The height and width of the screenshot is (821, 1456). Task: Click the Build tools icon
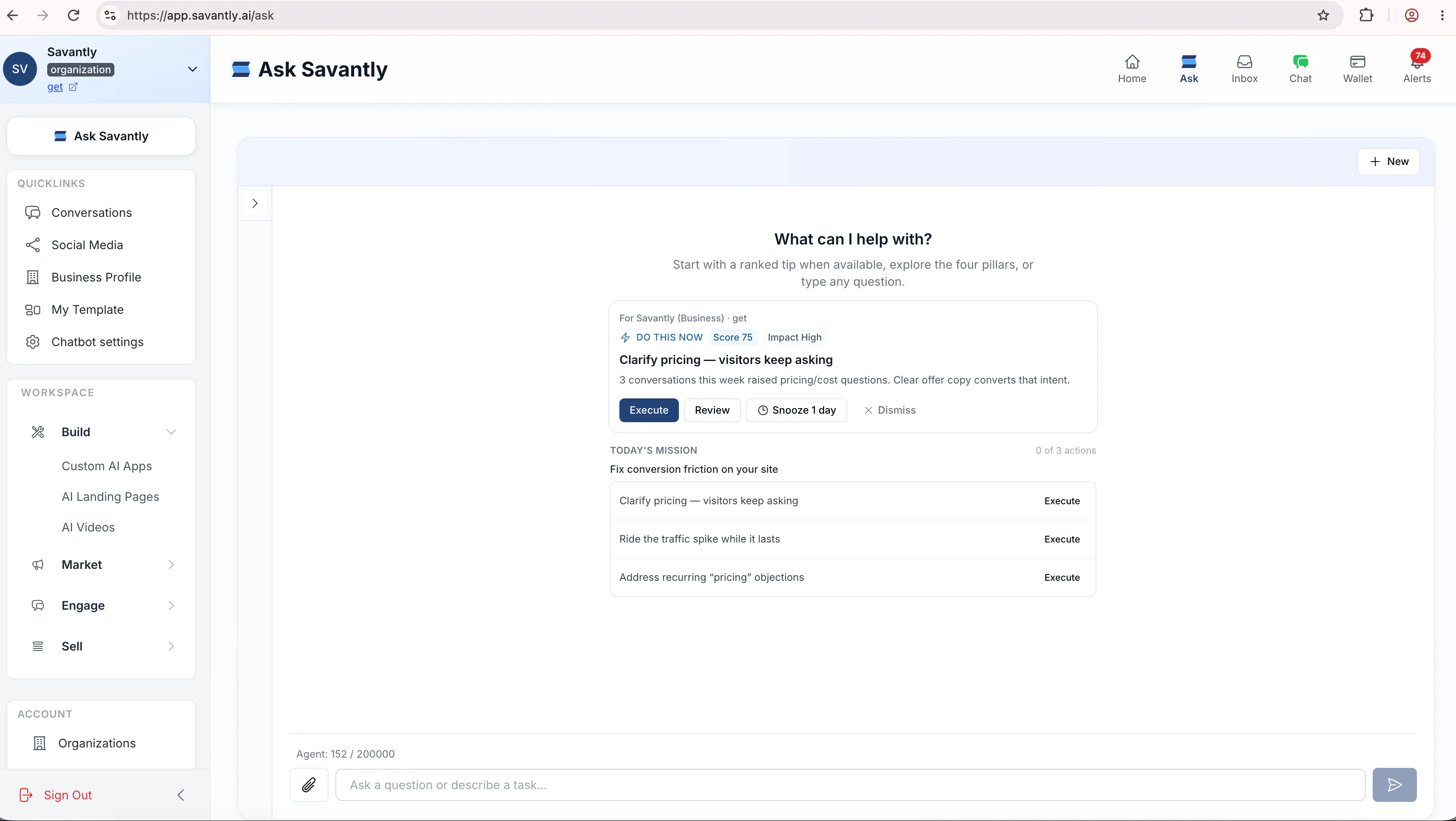(38, 432)
